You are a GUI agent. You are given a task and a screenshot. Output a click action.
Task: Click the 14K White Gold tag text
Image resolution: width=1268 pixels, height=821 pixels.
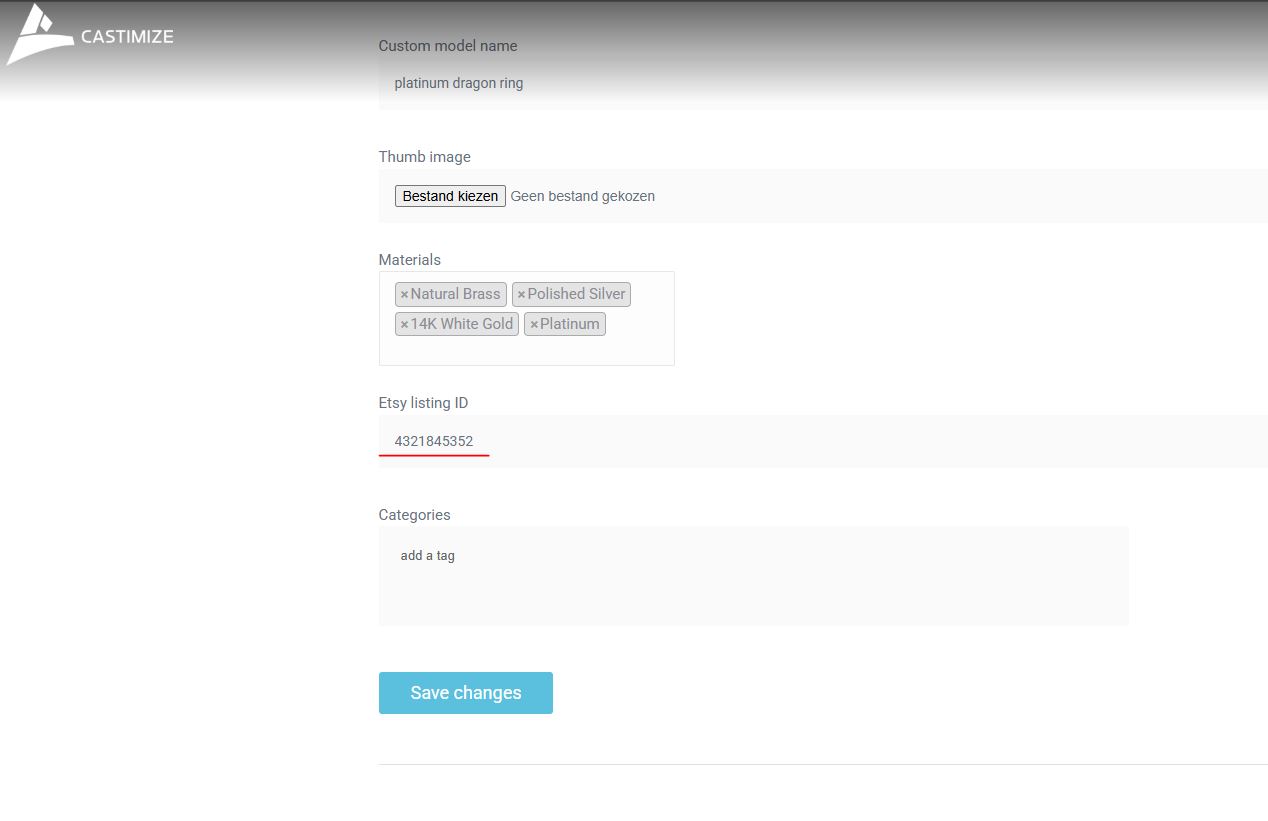(x=462, y=324)
